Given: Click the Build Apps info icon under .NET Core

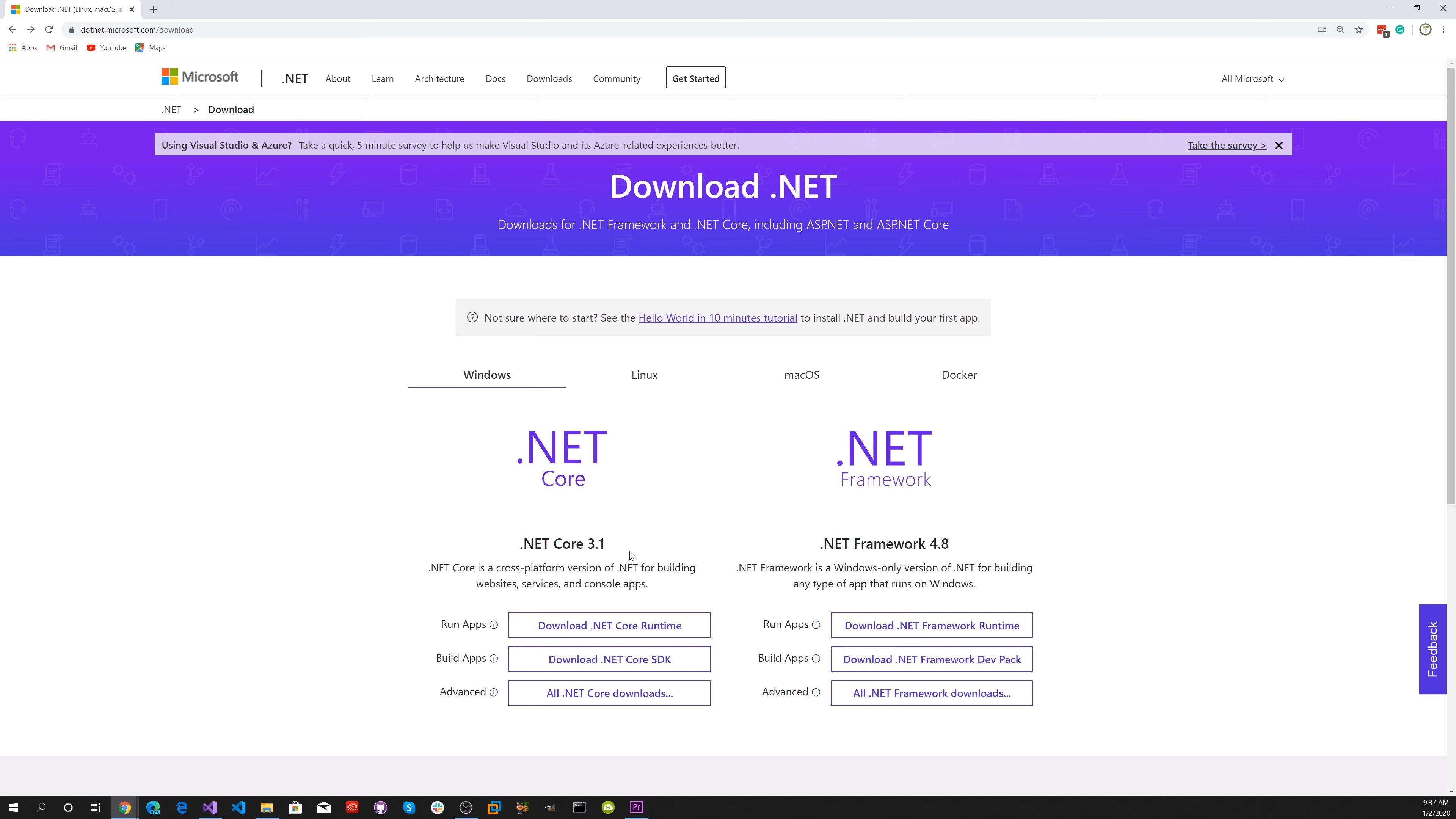Looking at the screenshot, I should (x=493, y=659).
